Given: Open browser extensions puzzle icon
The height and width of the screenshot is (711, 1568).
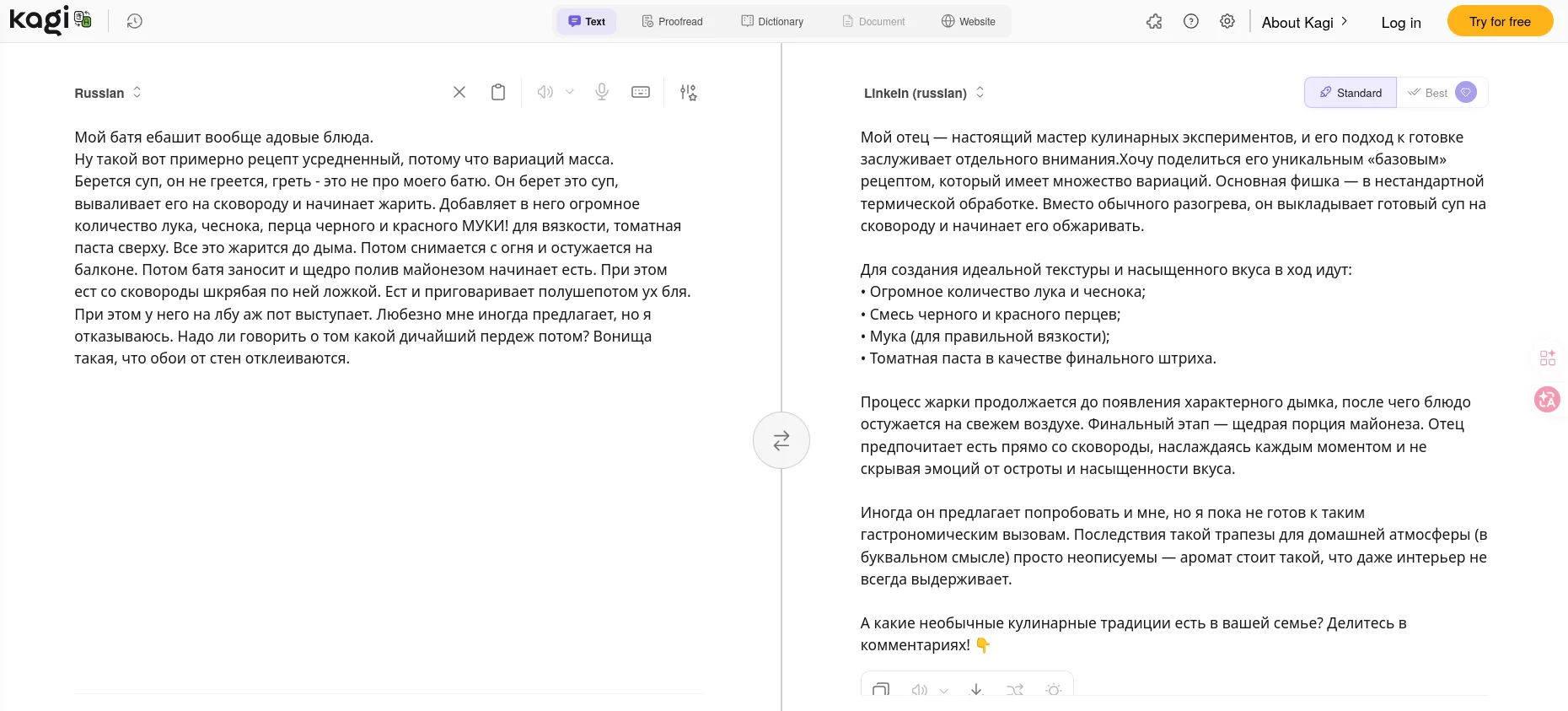Looking at the screenshot, I should click(x=1154, y=21).
